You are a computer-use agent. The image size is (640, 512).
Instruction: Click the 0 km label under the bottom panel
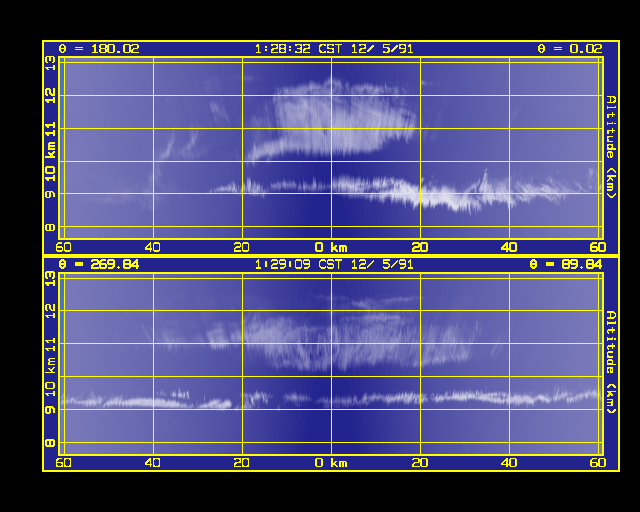coord(331,463)
